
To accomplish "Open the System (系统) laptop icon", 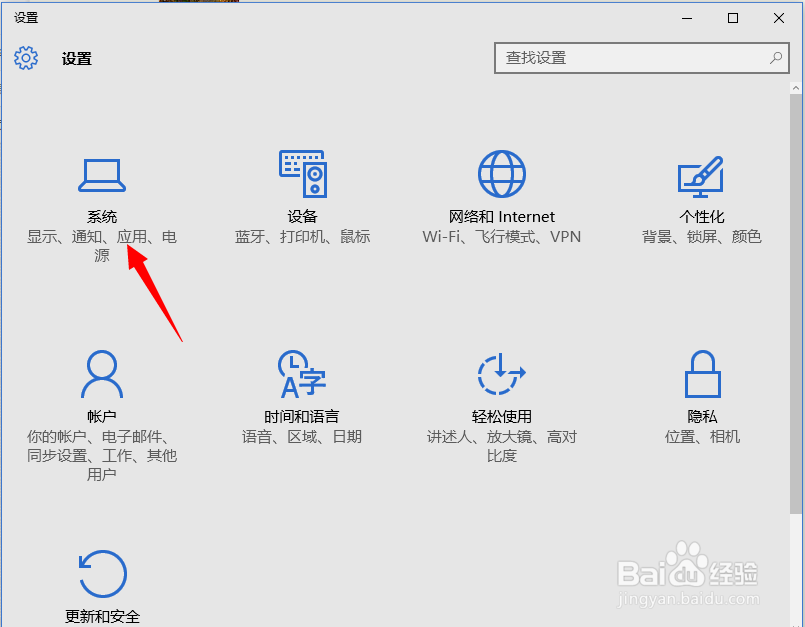I will tap(102, 175).
